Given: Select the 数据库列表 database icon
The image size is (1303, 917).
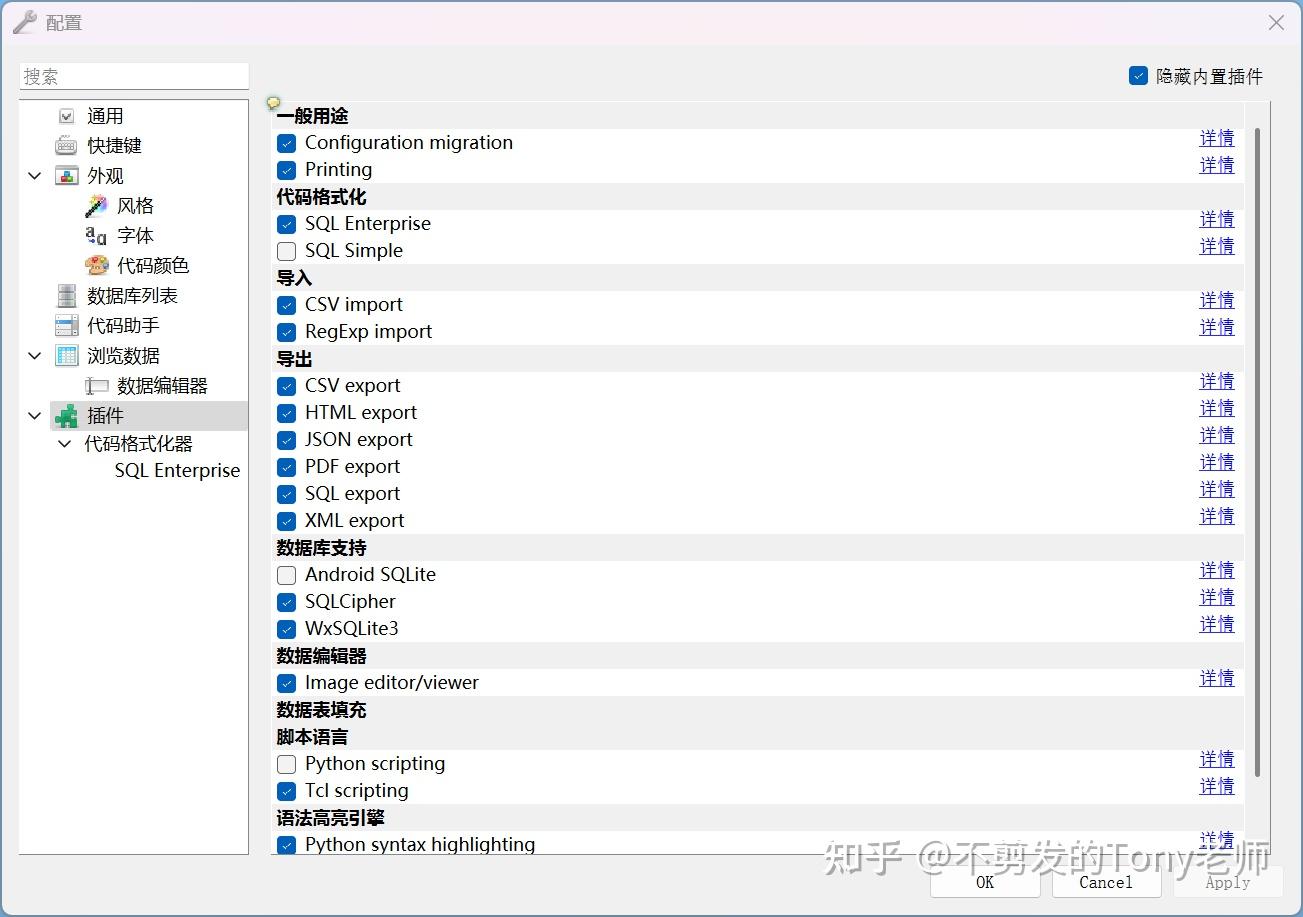Looking at the screenshot, I should [65, 295].
